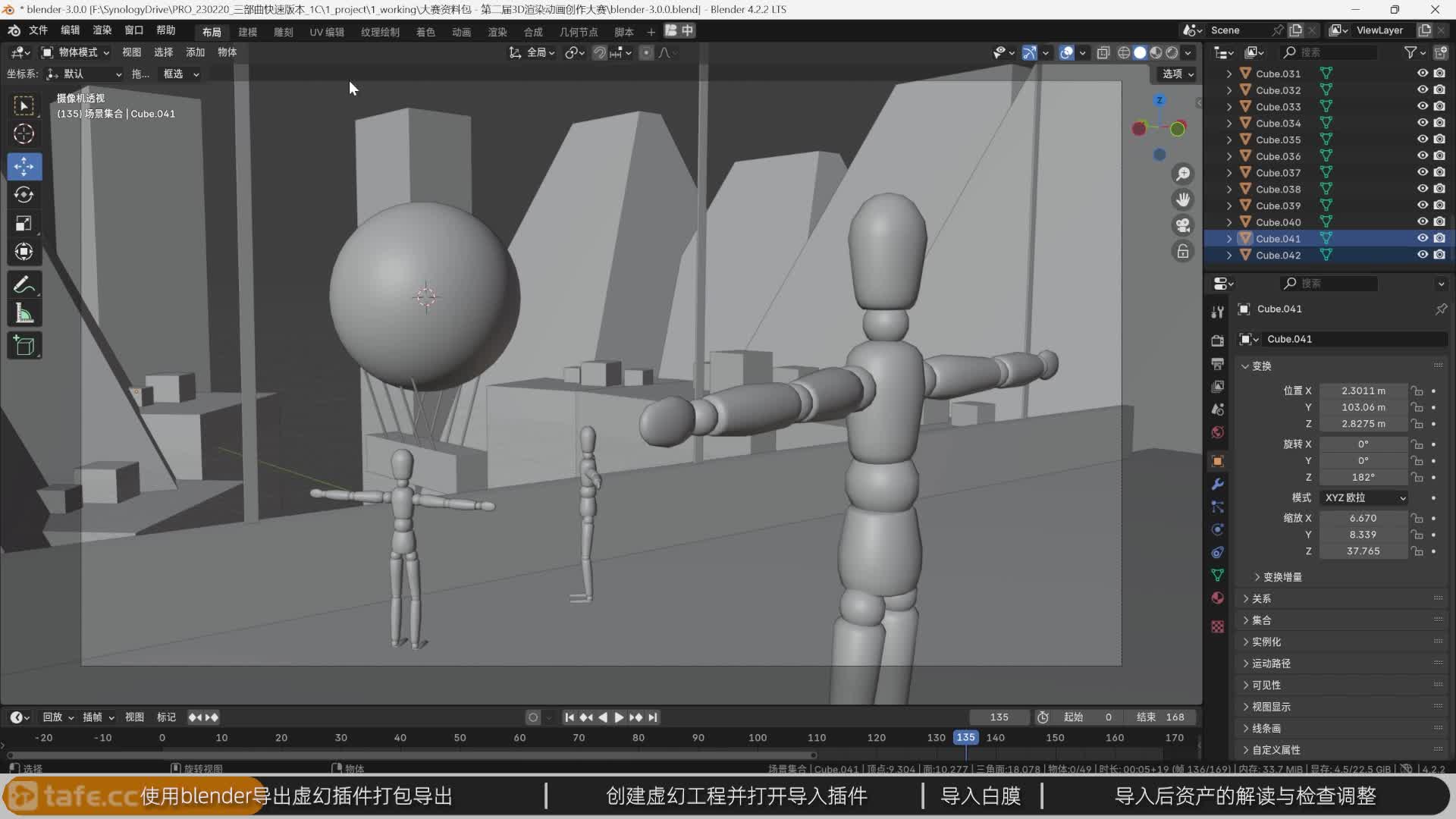
Task: Open the XYZ 欧拉 rotation mode dropdown
Action: click(1364, 497)
